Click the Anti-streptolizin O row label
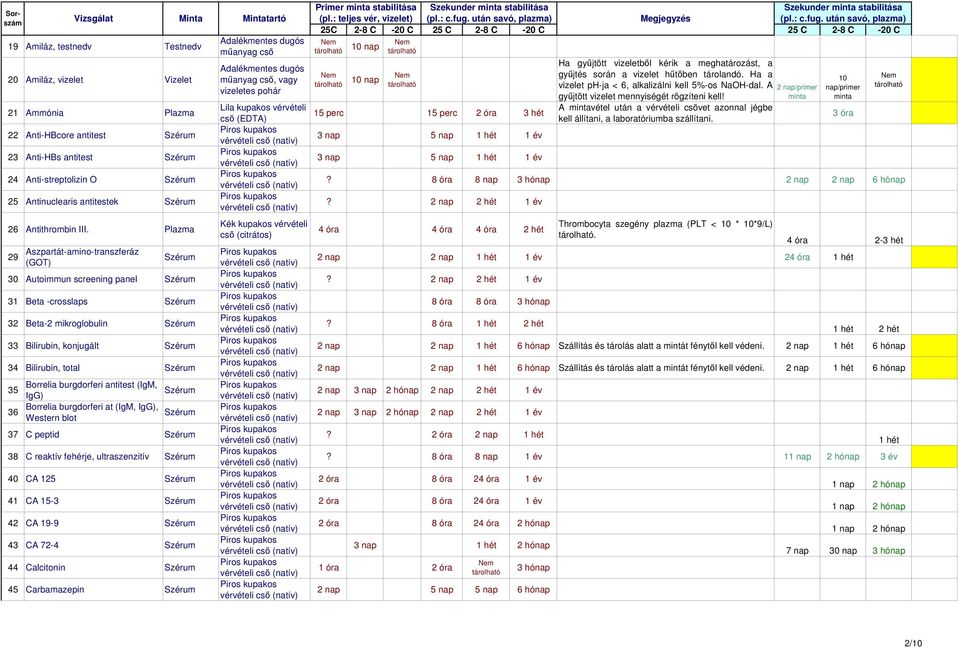The height and width of the screenshot is (648, 959). tap(61, 180)
